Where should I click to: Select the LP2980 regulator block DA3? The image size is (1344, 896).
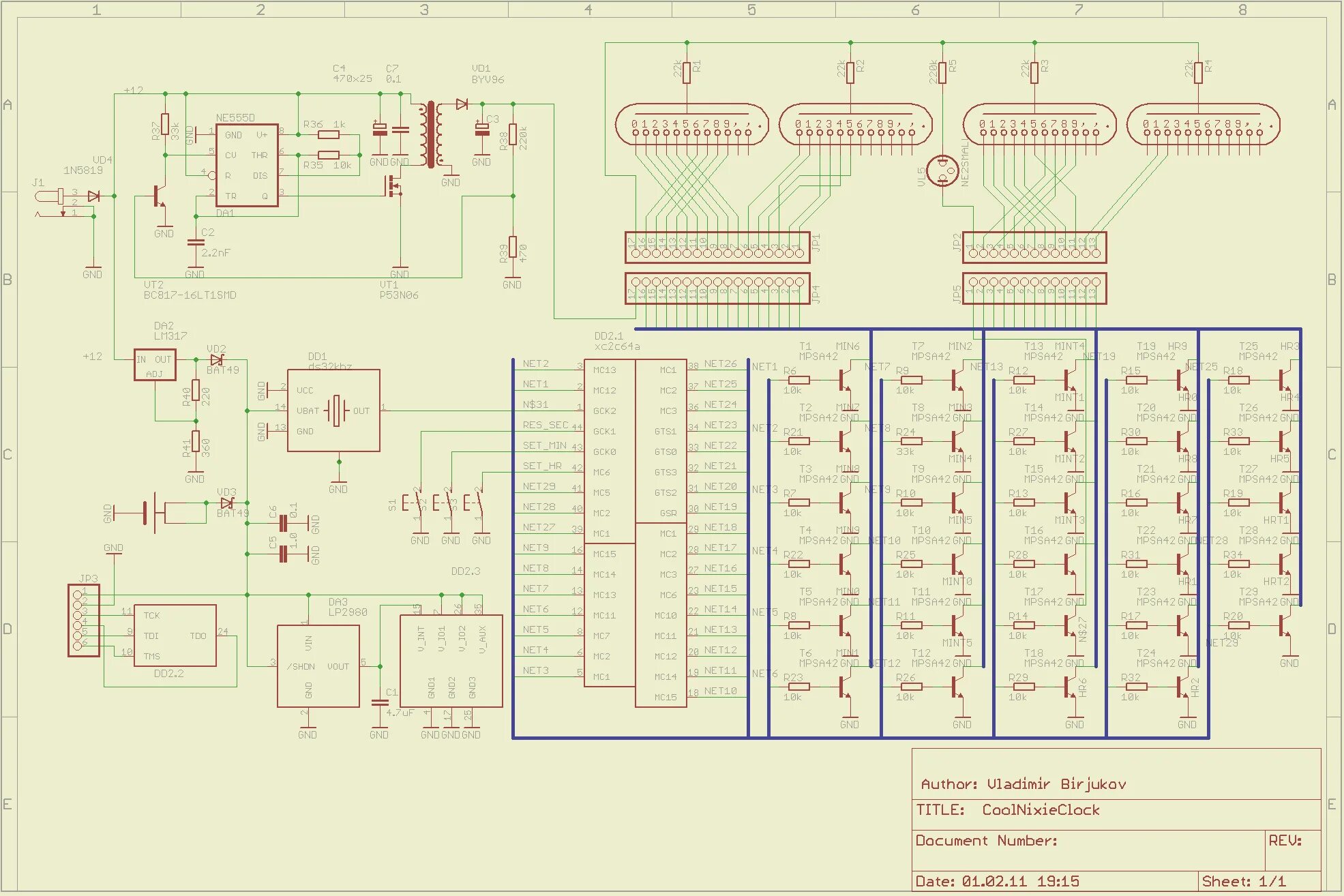click(318, 666)
